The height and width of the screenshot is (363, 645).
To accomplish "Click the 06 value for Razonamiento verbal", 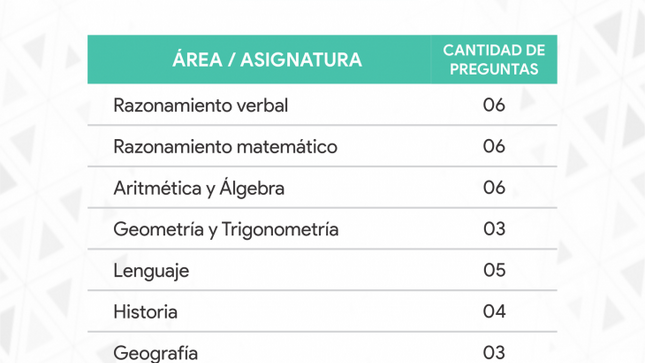I will pos(494,105).
